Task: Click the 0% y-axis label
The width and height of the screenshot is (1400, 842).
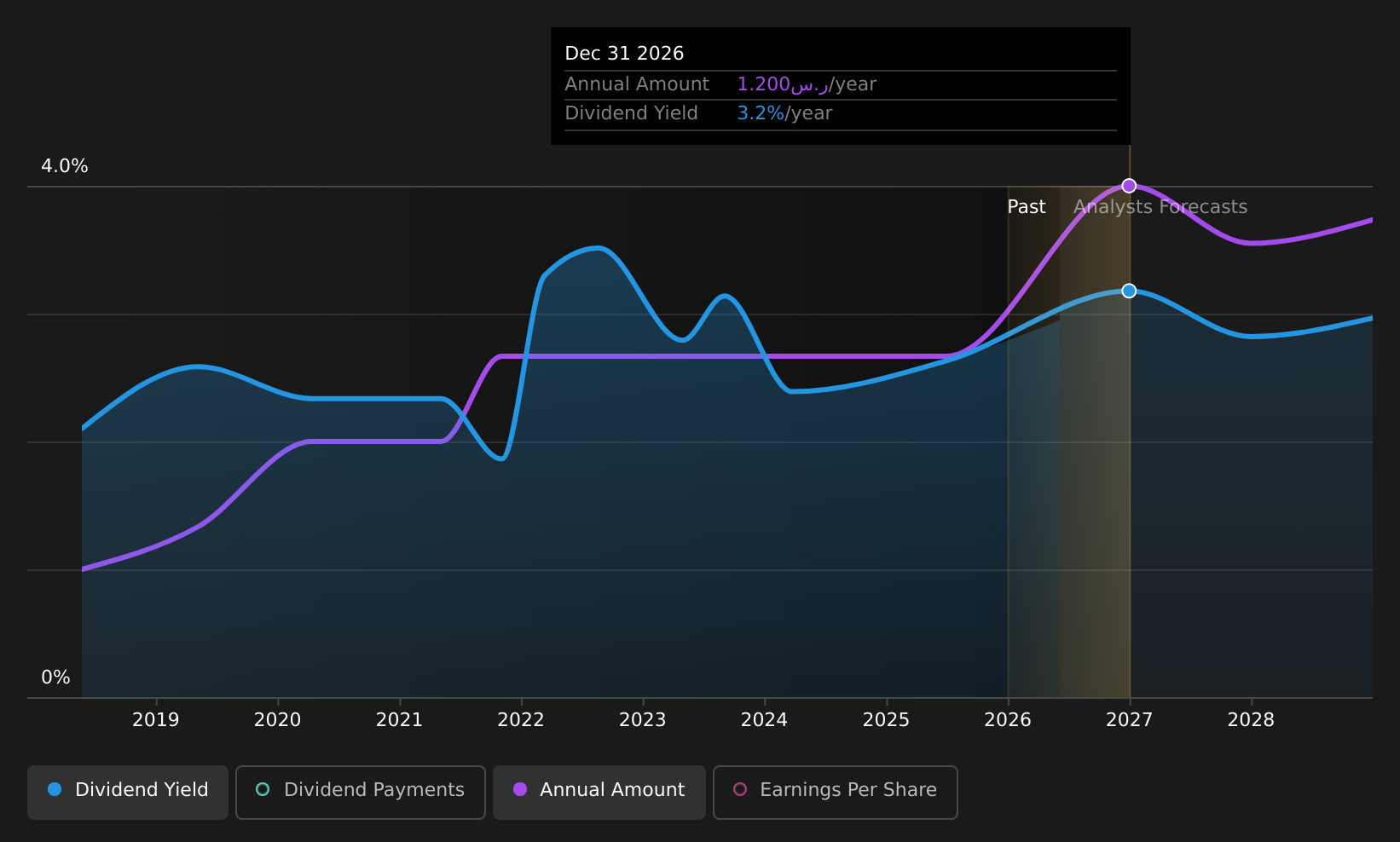Action: click(x=56, y=678)
